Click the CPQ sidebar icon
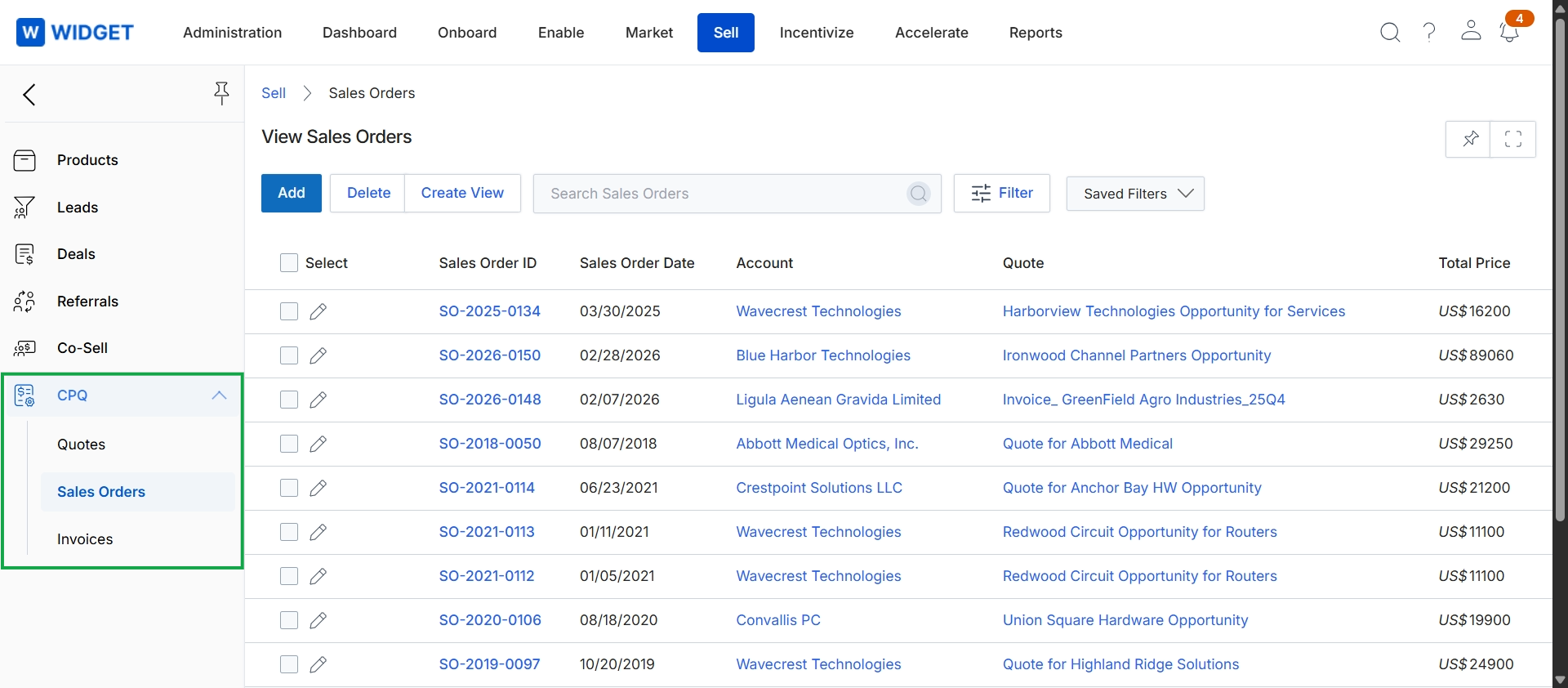The image size is (1568, 688). tap(24, 395)
